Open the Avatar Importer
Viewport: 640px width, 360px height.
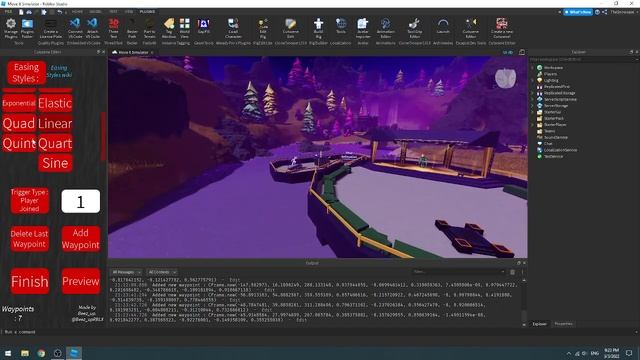pyautogui.click(x=363, y=28)
